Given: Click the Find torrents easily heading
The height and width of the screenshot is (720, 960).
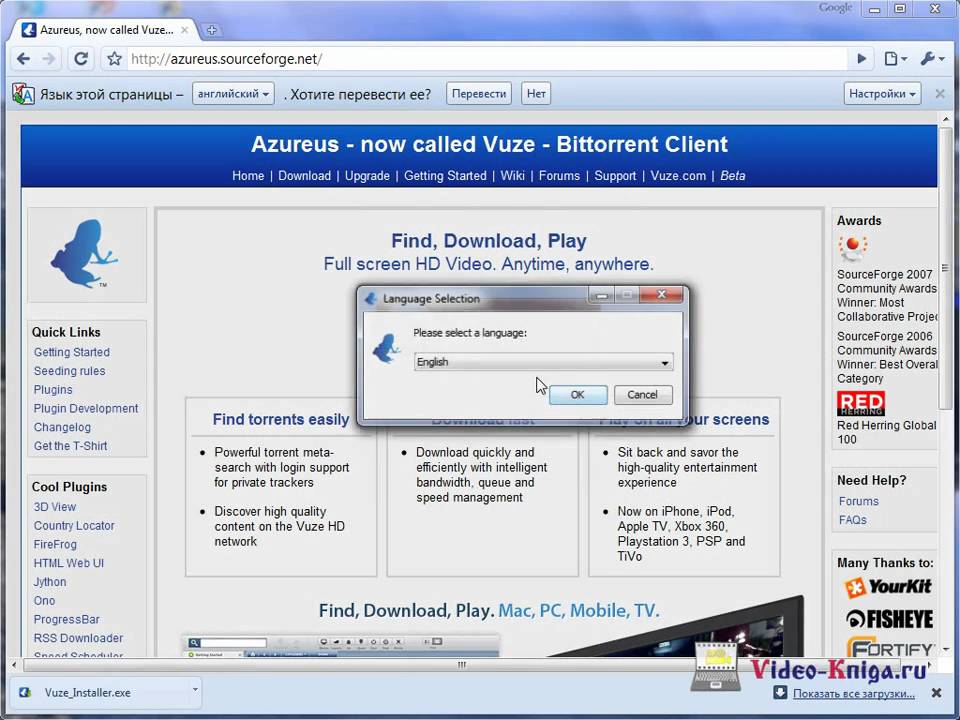Looking at the screenshot, I should pyautogui.click(x=281, y=419).
